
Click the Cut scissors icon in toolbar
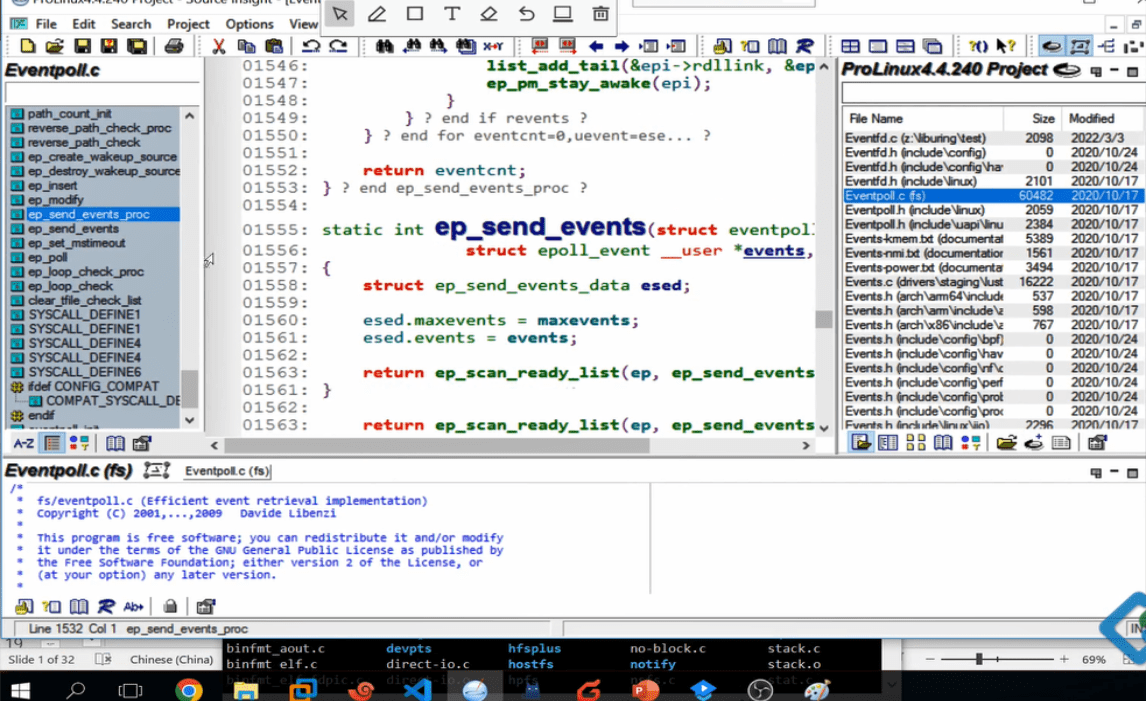[218, 46]
